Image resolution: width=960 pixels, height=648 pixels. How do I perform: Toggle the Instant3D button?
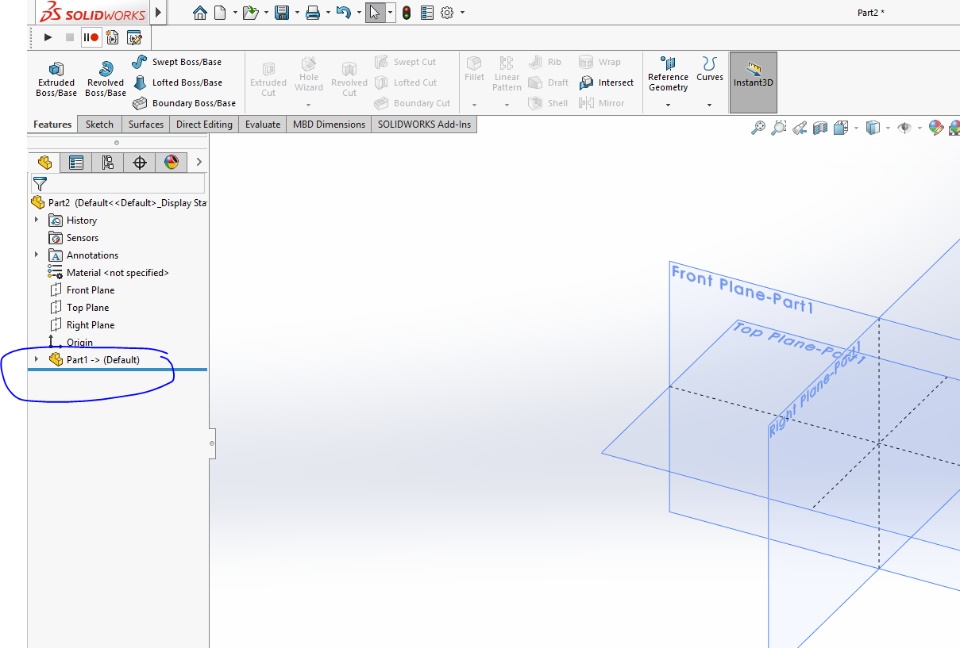pos(753,82)
